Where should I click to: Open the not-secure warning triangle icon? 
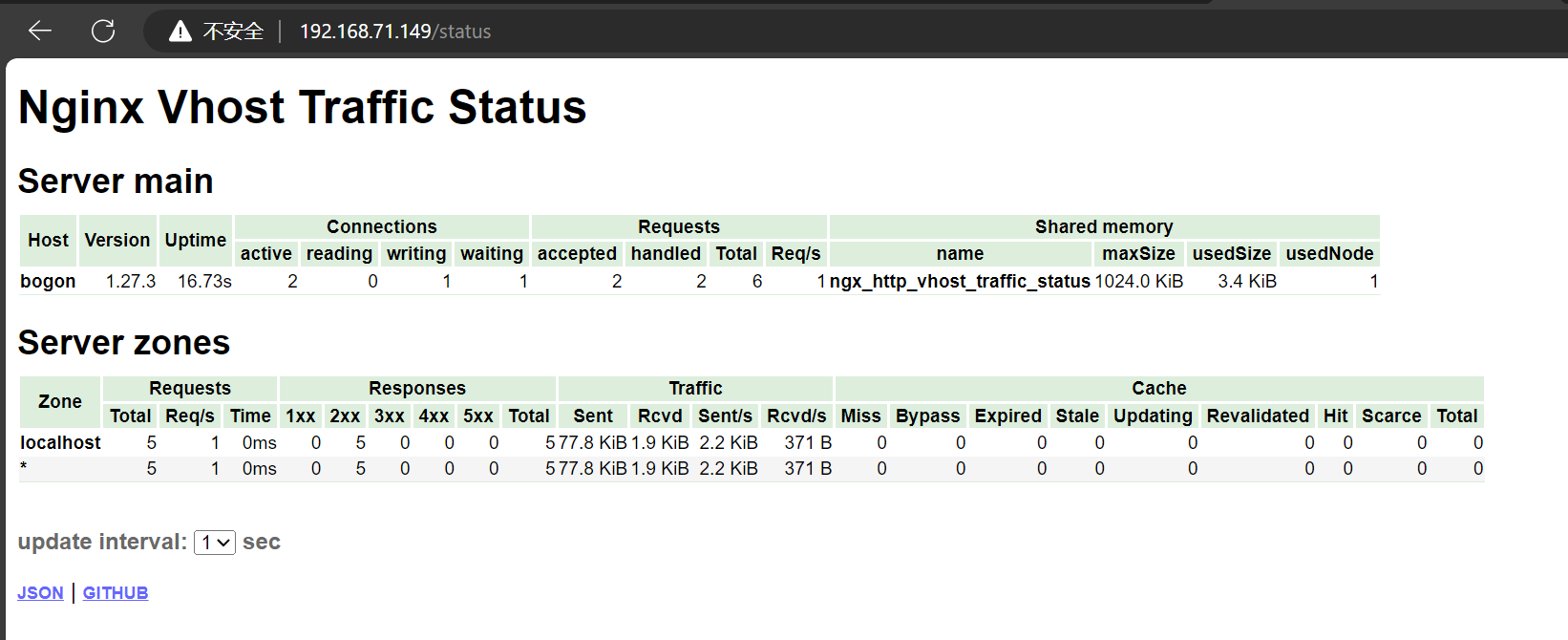pyautogui.click(x=180, y=32)
